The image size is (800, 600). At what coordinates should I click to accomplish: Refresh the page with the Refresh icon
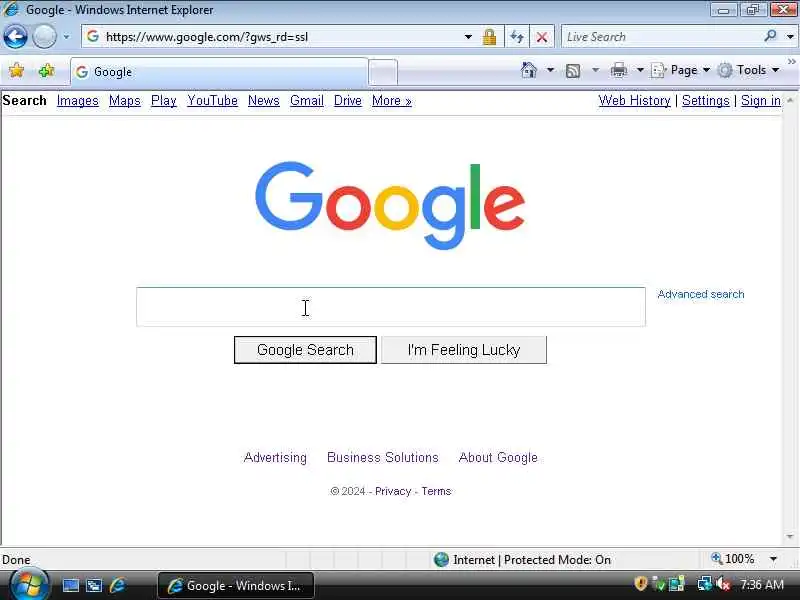pyautogui.click(x=517, y=37)
